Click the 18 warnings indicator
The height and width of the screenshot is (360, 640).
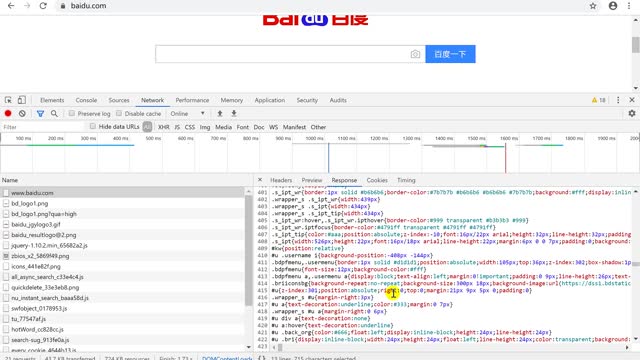pos(598,100)
